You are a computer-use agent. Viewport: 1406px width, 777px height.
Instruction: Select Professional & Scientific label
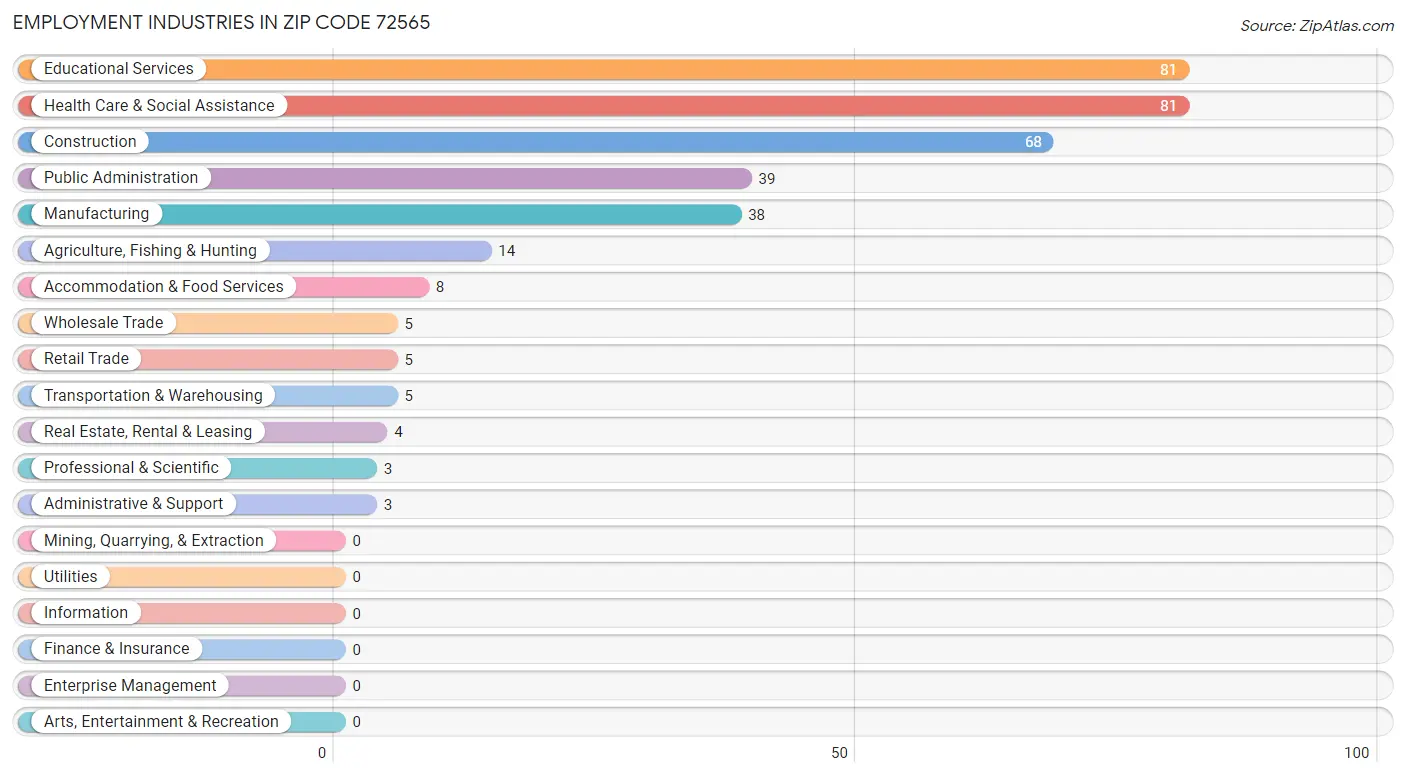click(x=131, y=468)
